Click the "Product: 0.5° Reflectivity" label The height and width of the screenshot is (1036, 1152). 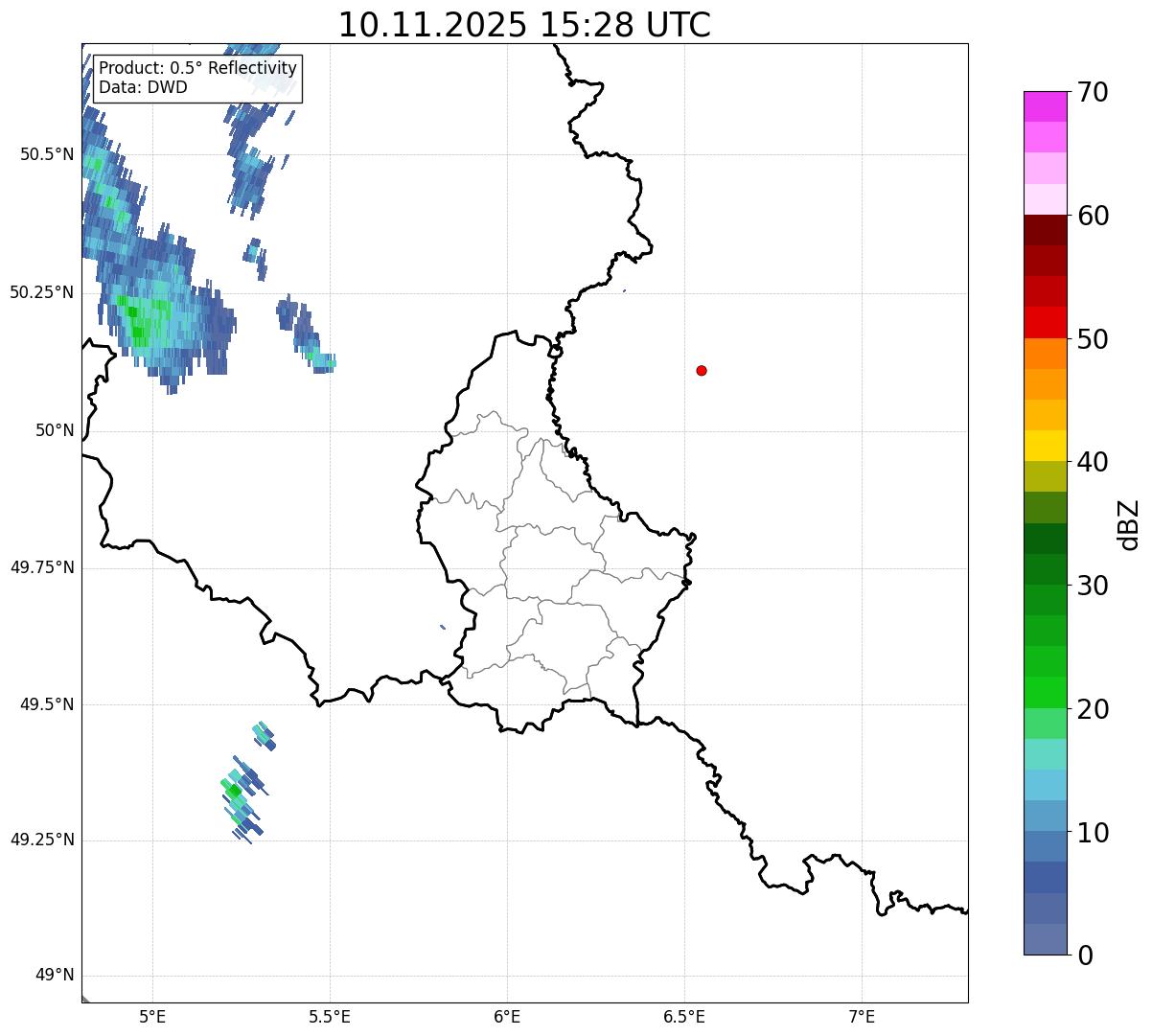click(x=197, y=69)
